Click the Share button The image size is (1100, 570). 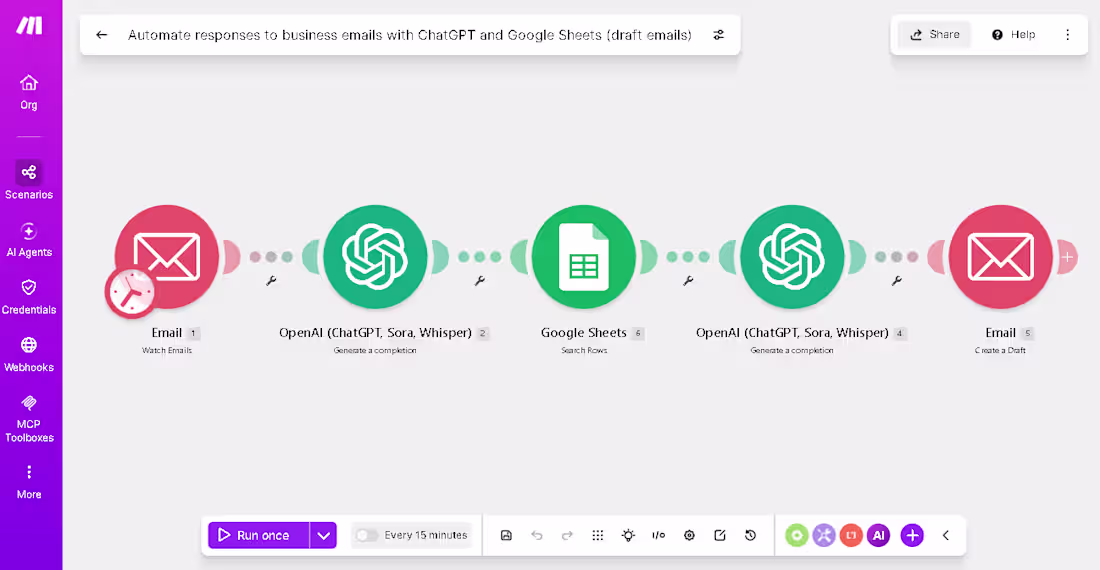coord(934,34)
